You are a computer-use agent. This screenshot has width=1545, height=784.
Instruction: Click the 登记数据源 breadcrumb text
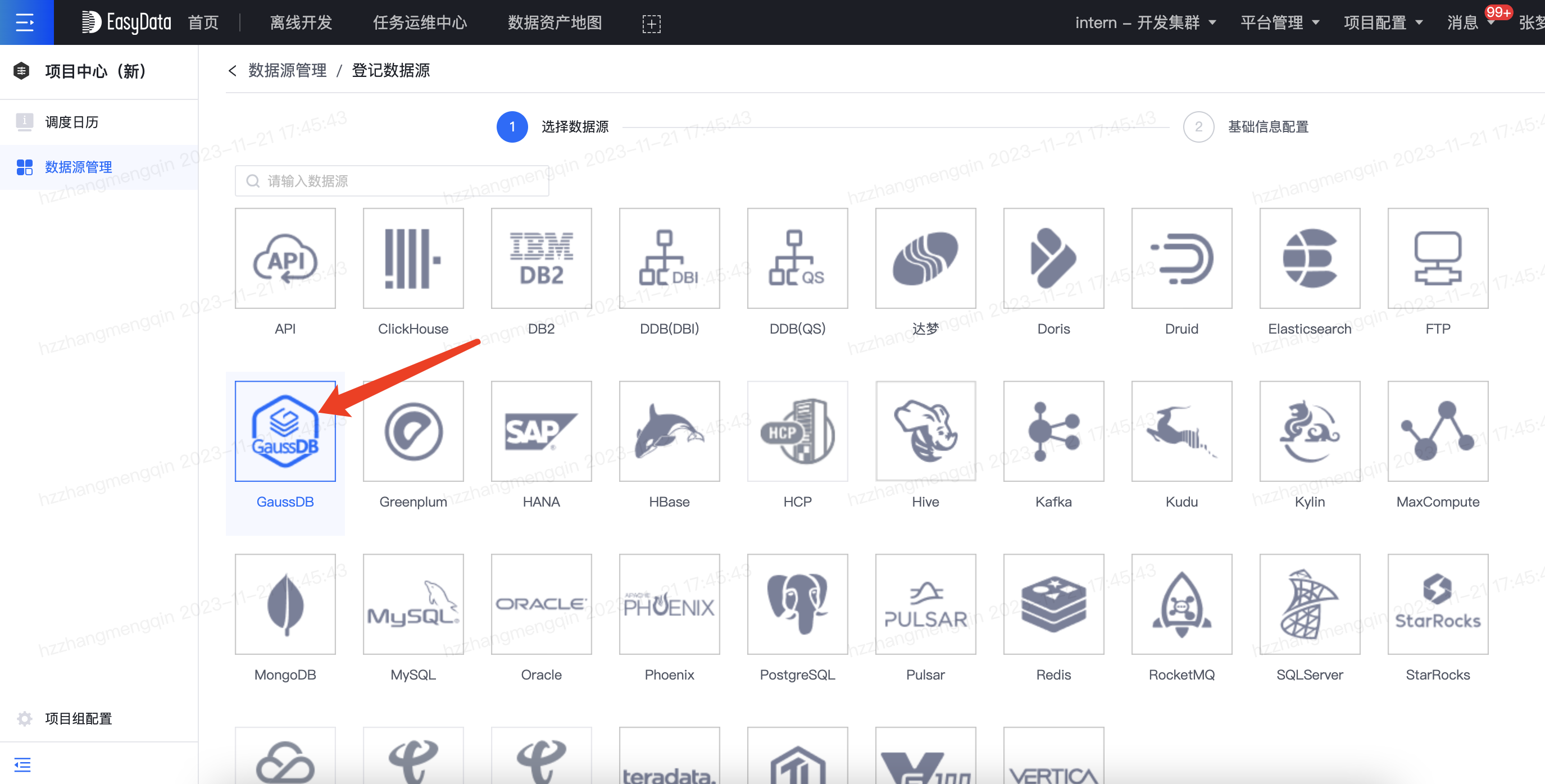click(x=390, y=71)
